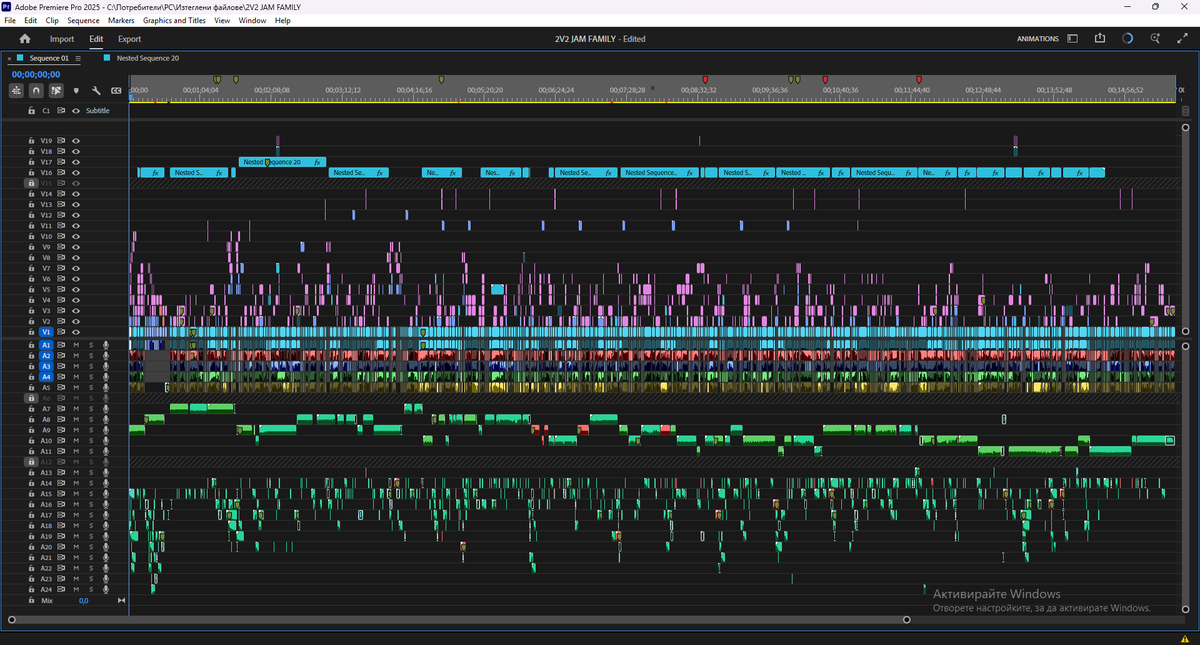Click the Quick Export share icon
Image resolution: width=1200 pixels, height=645 pixels.
tap(1100, 39)
